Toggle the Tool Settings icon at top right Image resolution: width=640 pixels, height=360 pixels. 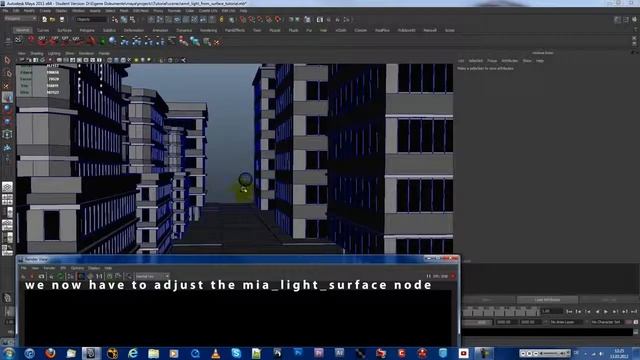626,19
